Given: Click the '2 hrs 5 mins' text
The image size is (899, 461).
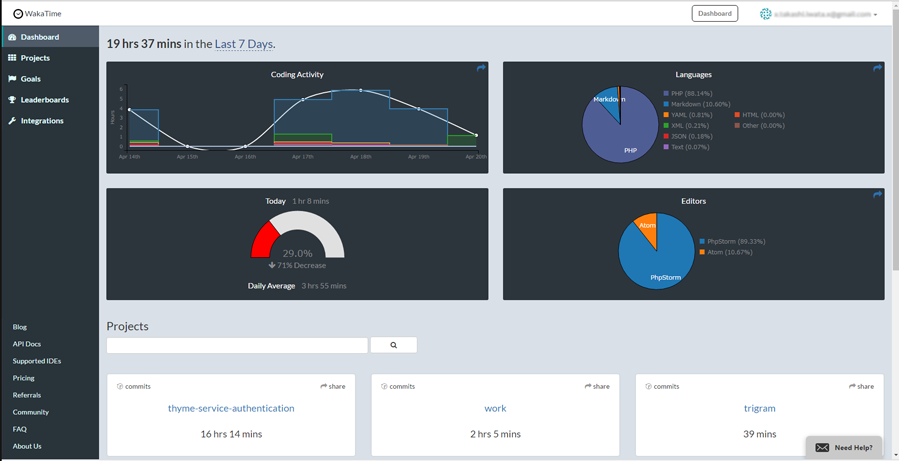Looking at the screenshot, I should click(495, 434).
